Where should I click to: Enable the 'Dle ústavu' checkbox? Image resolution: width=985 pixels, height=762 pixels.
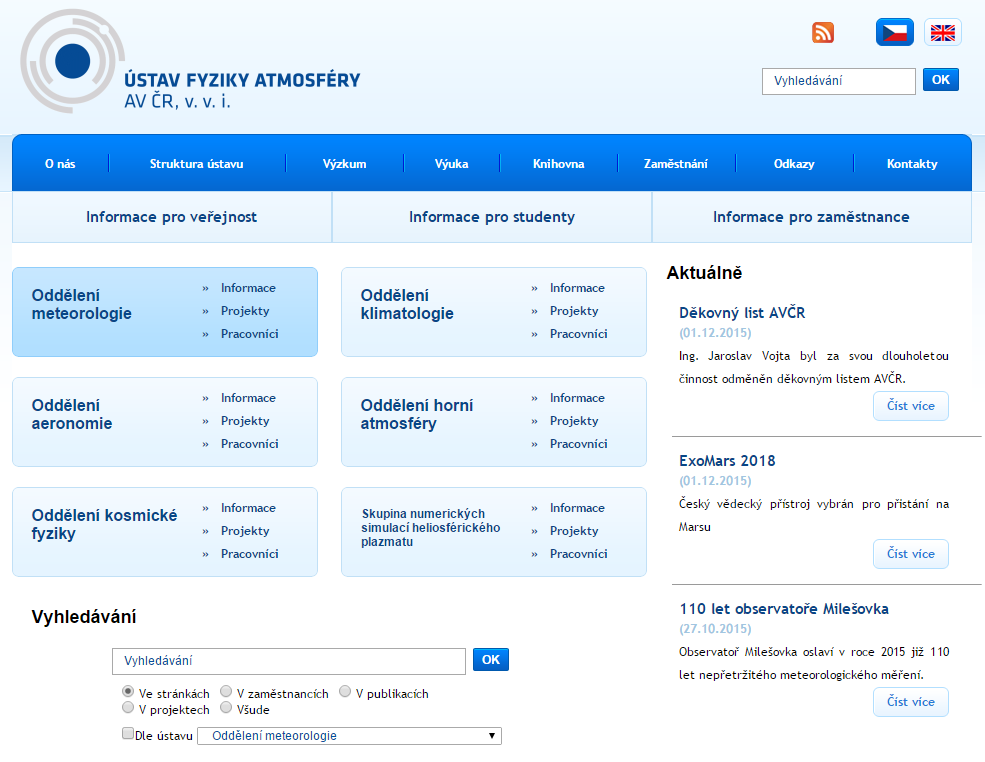[x=128, y=733]
